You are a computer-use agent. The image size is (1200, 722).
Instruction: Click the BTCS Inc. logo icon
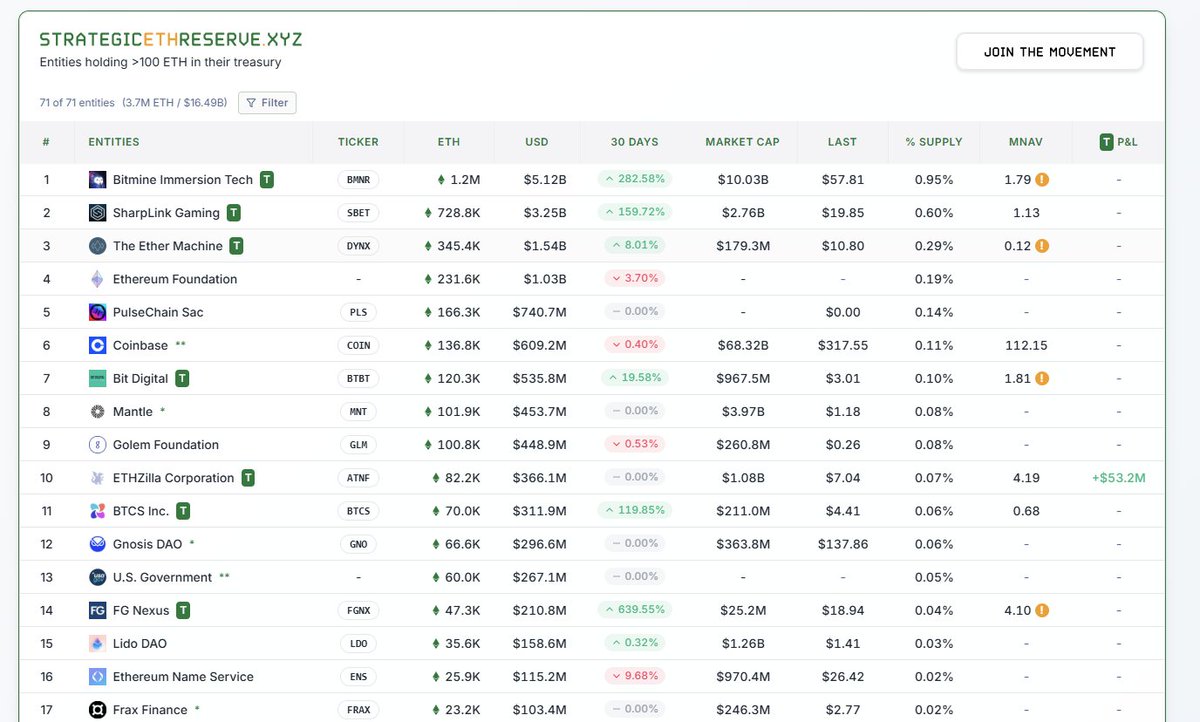point(97,511)
